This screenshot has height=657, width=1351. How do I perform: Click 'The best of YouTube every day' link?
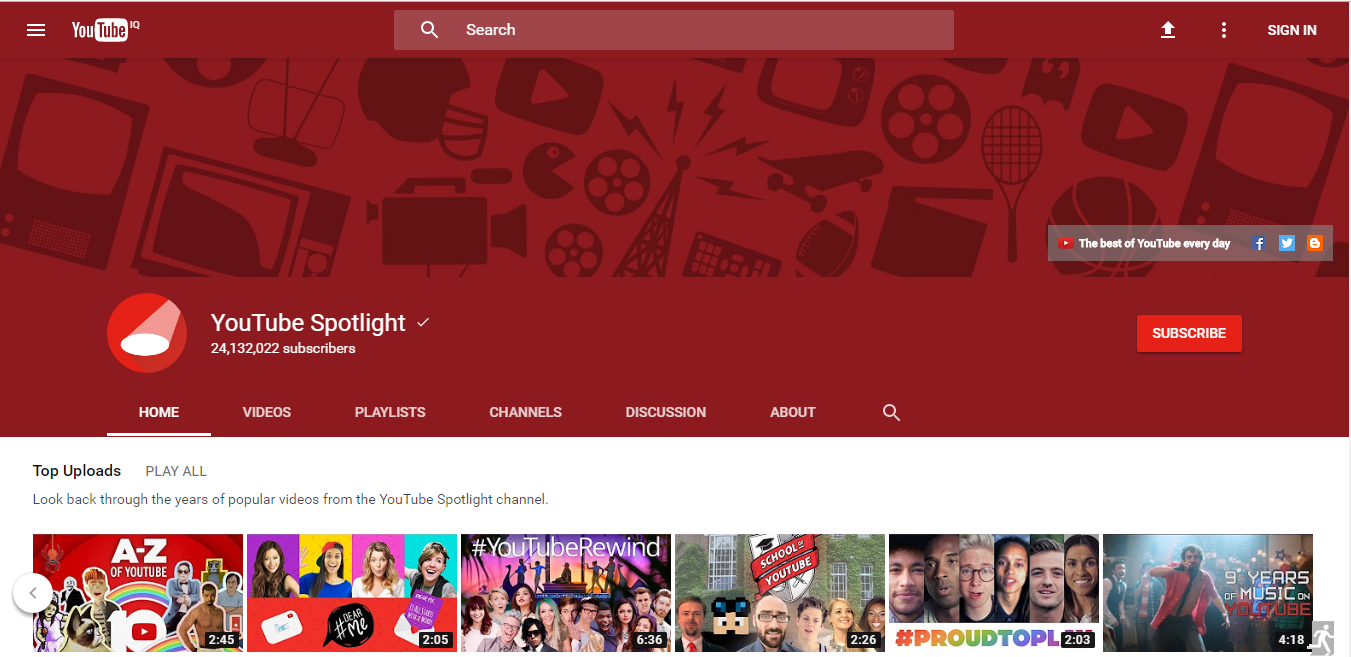click(x=1145, y=243)
